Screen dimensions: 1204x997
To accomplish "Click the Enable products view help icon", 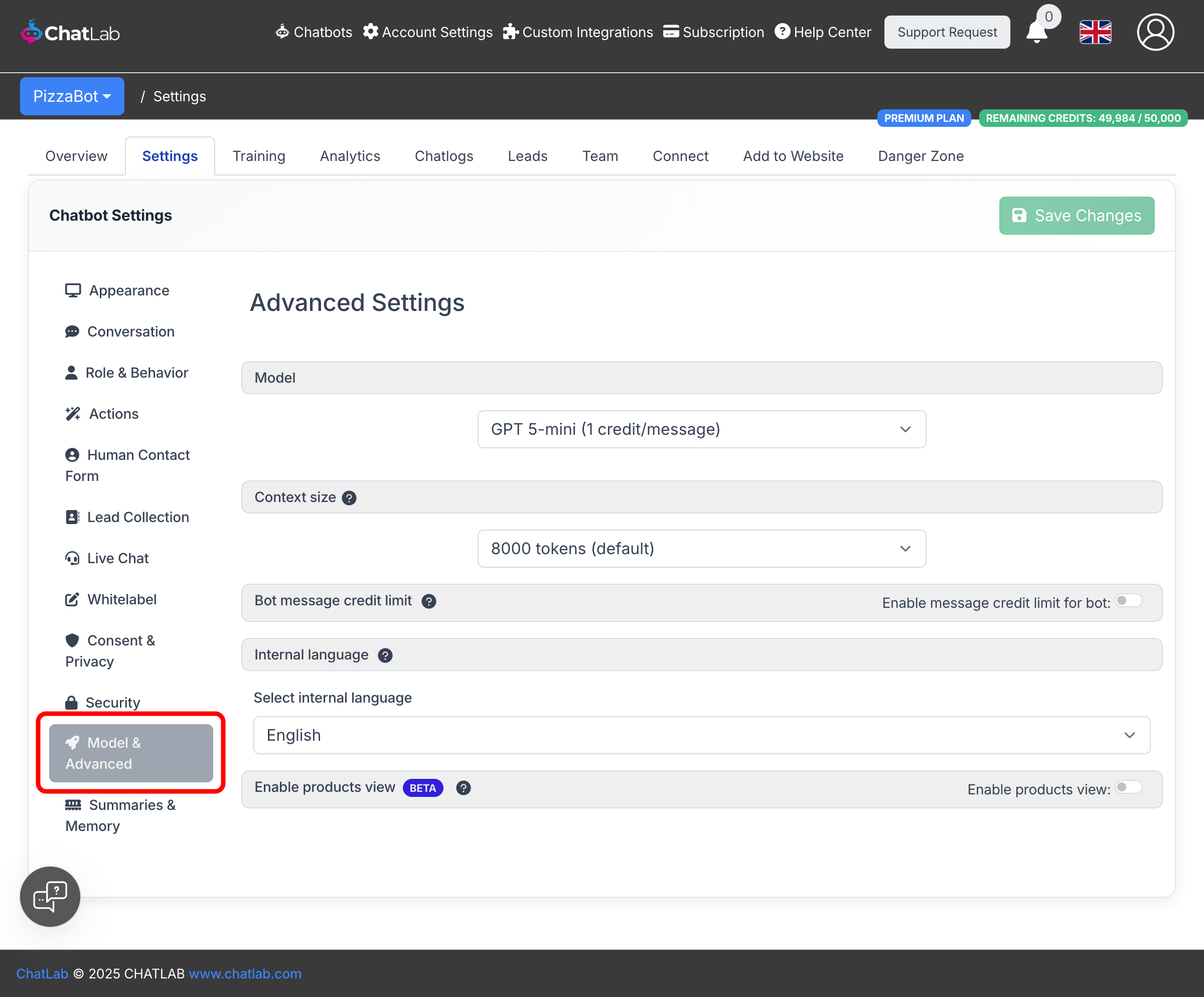I will (463, 788).
